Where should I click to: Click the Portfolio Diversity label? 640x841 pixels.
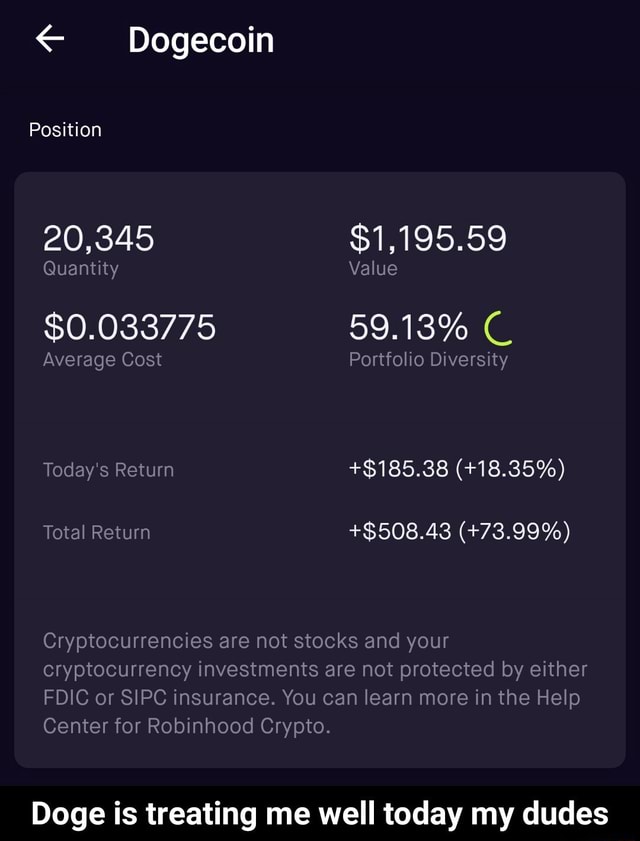(x=428, y=359)
